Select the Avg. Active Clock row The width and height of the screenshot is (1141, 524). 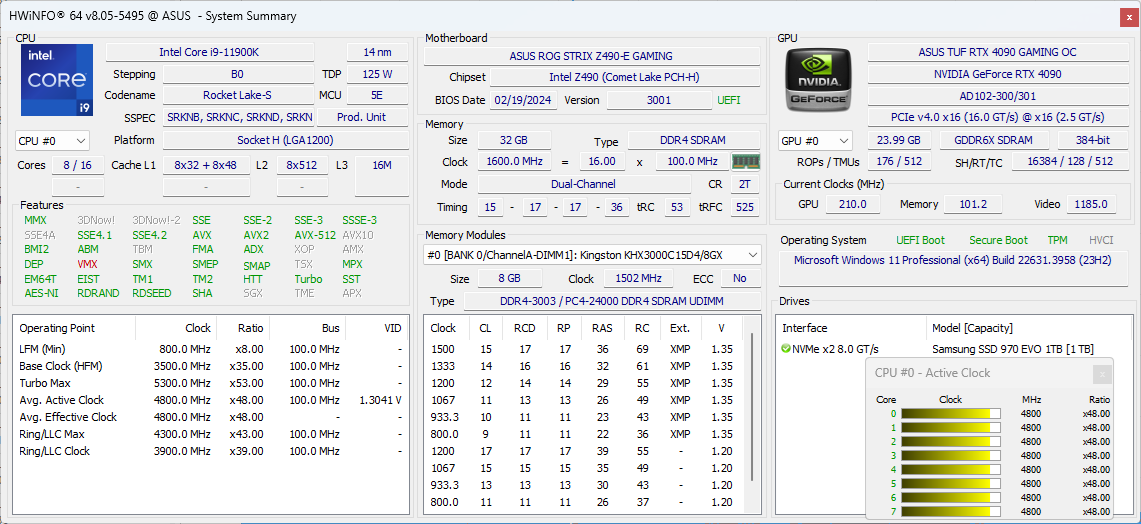click(x=211, y=400)
